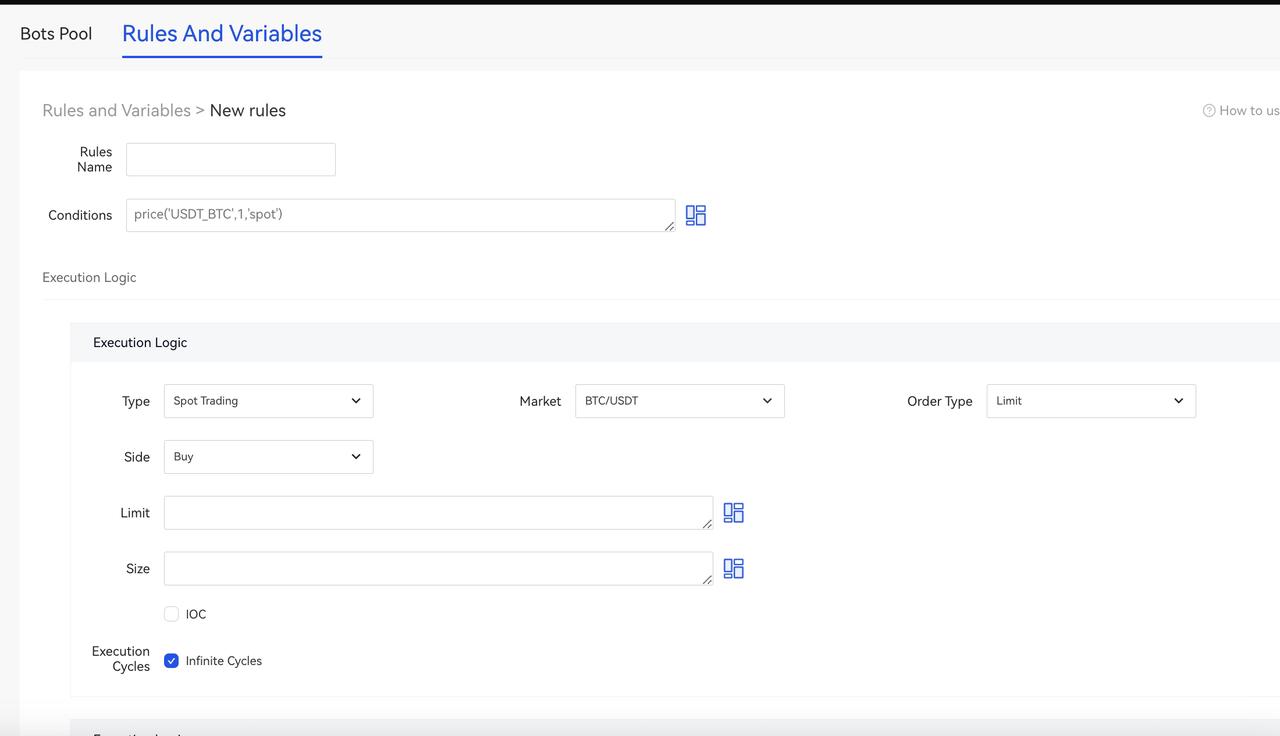Open the Market dropdown showing BTC/USDT

[679, 401]
